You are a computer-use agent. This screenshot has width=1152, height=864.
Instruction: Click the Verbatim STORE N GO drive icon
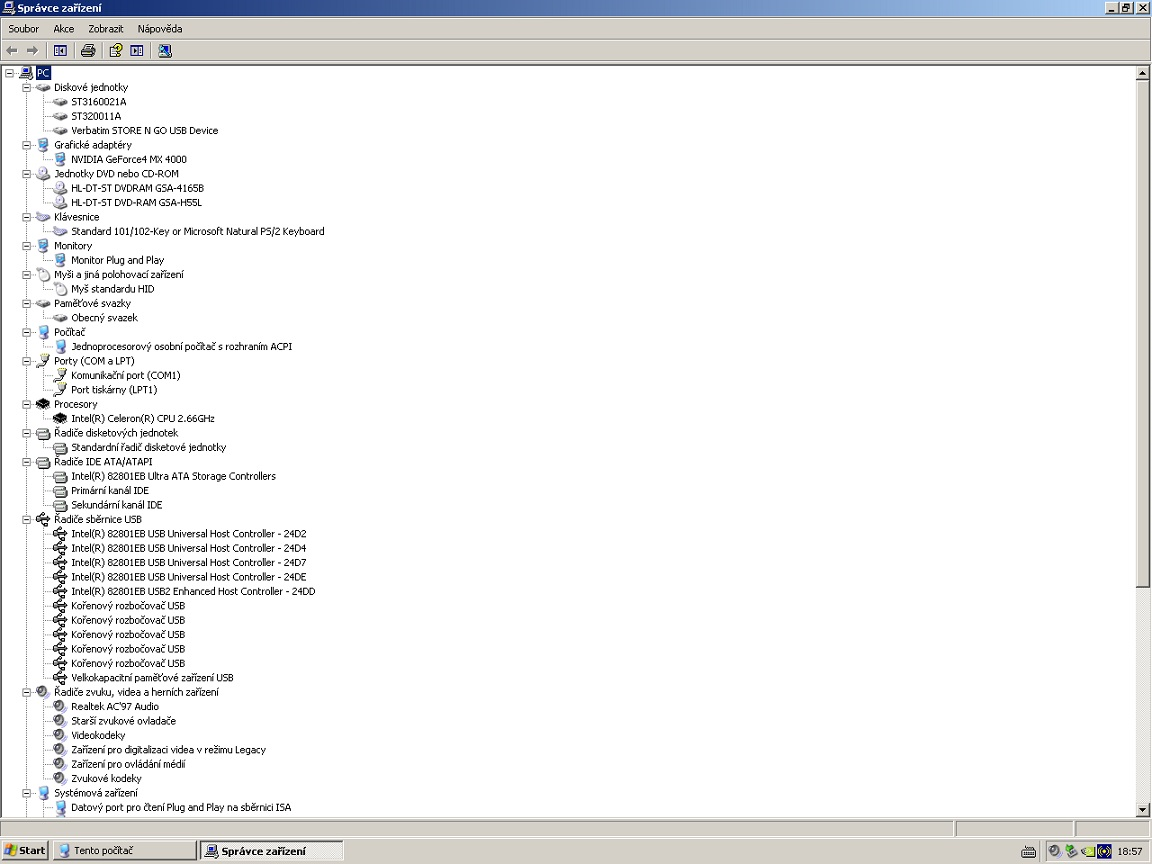60,131
